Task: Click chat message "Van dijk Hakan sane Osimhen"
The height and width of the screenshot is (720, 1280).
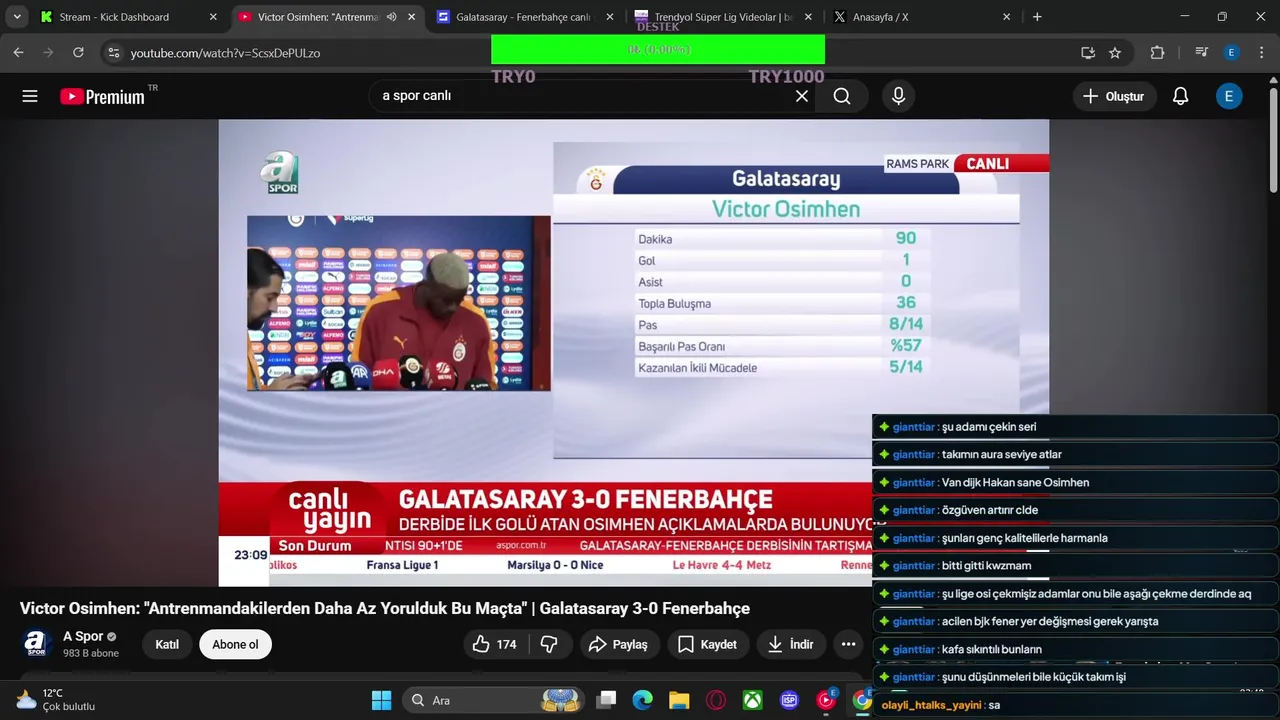Action: coord(1015,482)
